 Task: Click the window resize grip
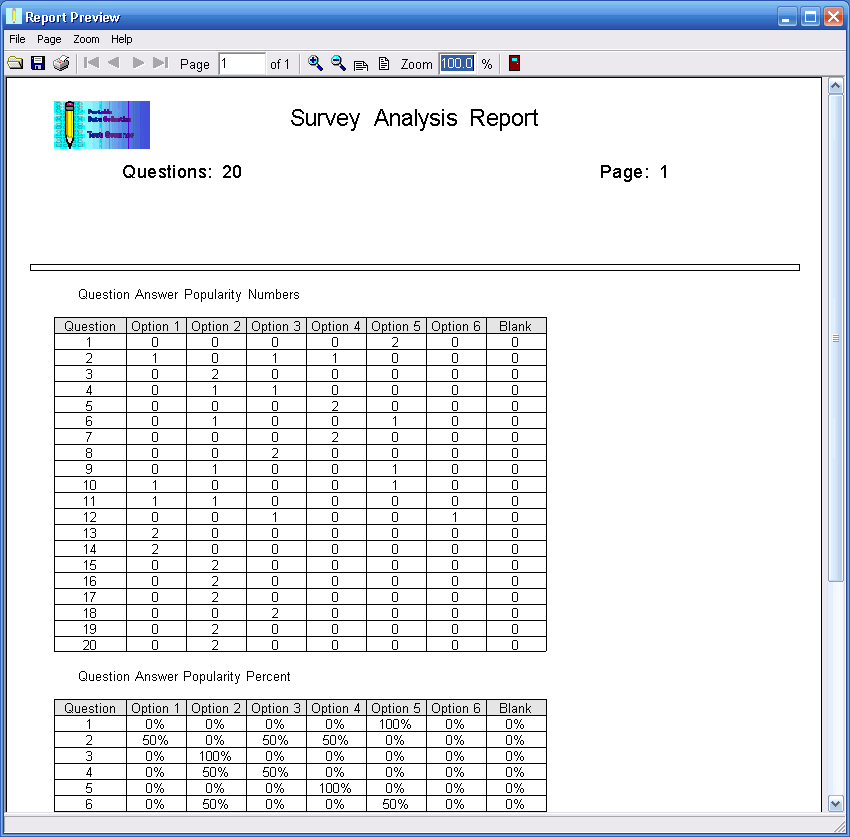click(x=842, y=827)
